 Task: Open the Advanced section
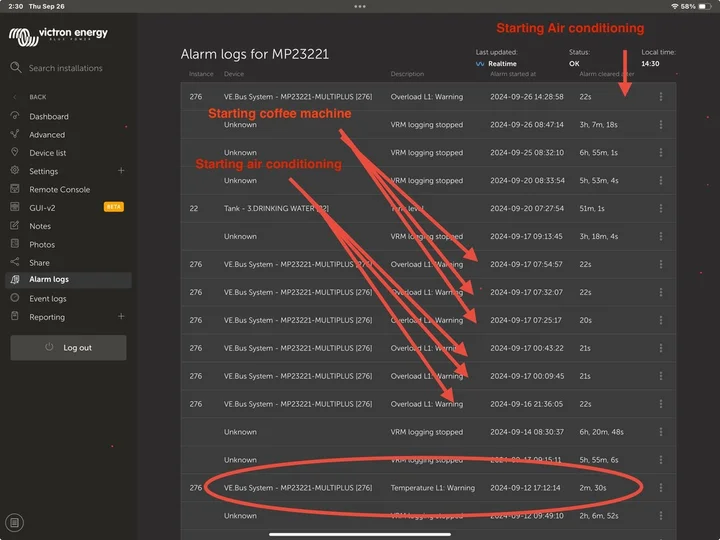pyautogui.click(x=47, y=135)
